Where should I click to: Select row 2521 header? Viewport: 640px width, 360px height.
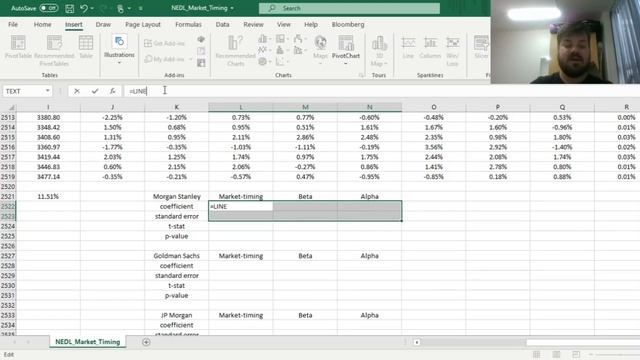(8, 196)
